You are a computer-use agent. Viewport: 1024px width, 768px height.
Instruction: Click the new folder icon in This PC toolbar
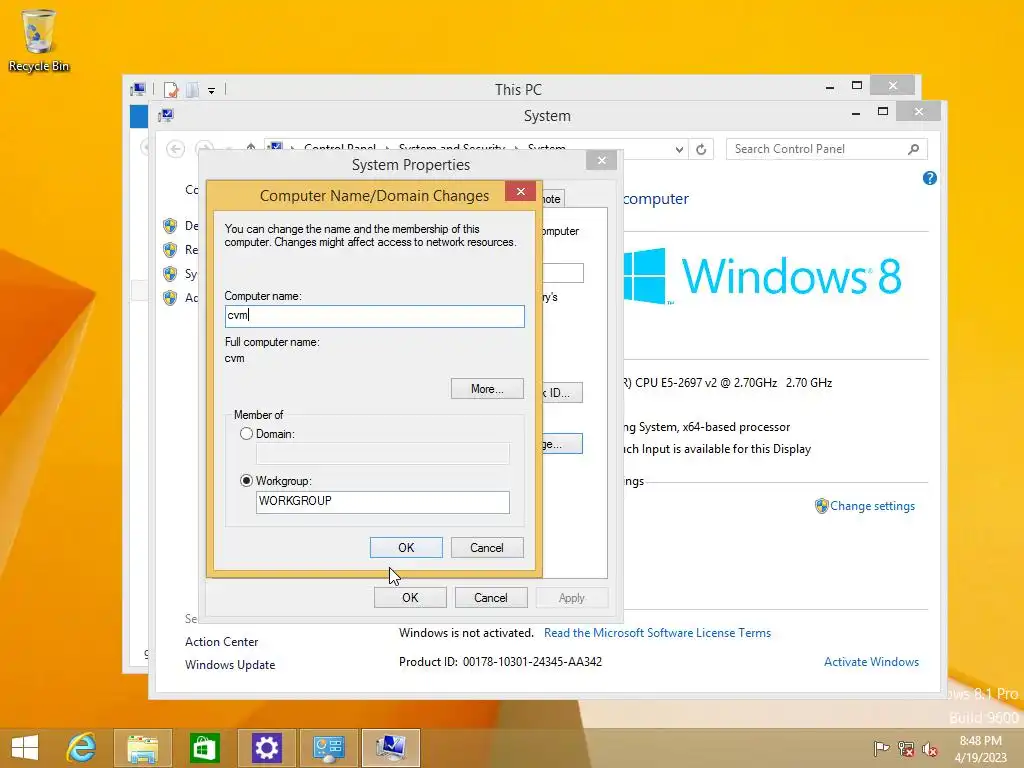pos(192,89)
